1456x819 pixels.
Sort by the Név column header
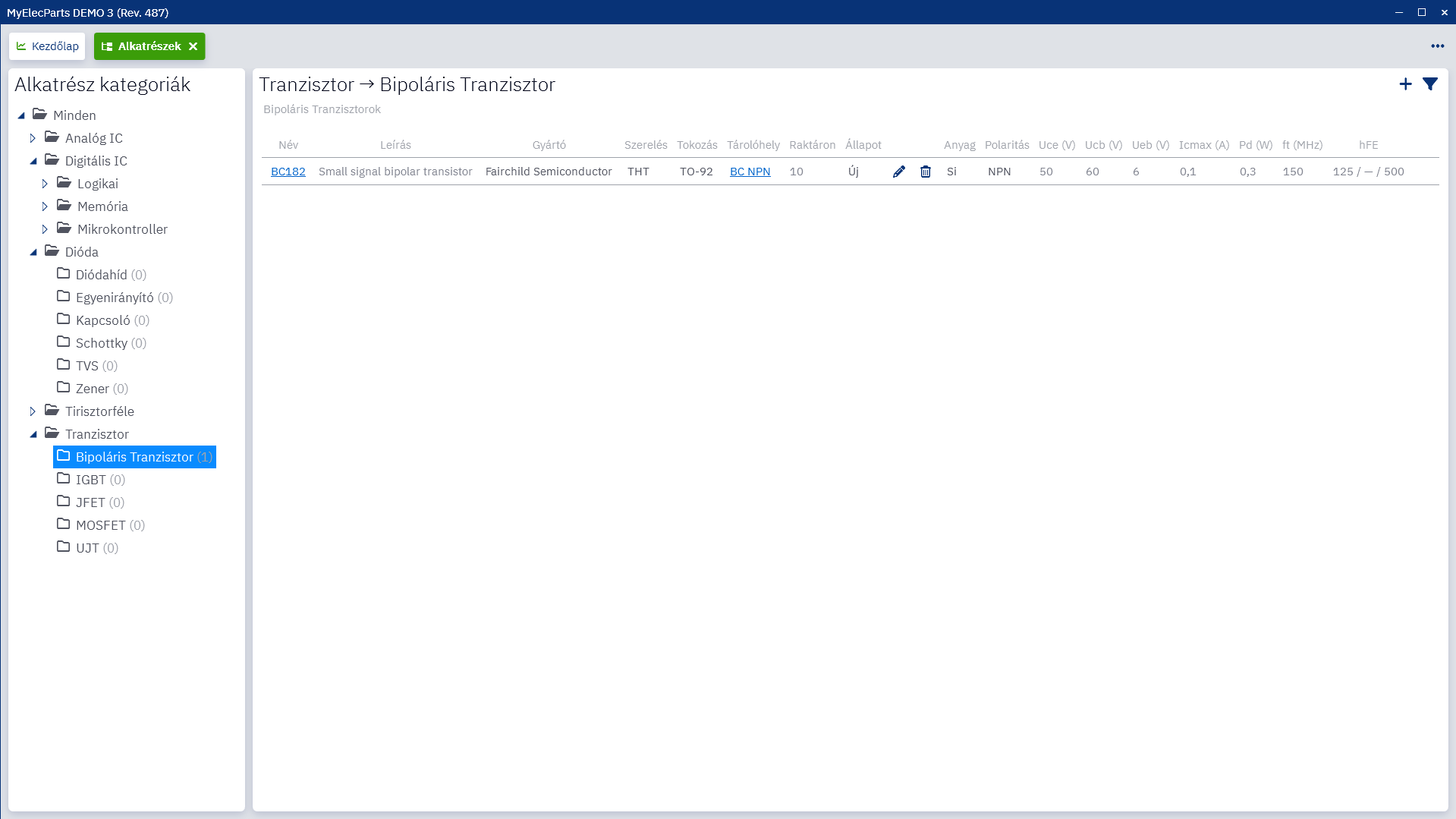pyautogui.click(x=288, y=145)
